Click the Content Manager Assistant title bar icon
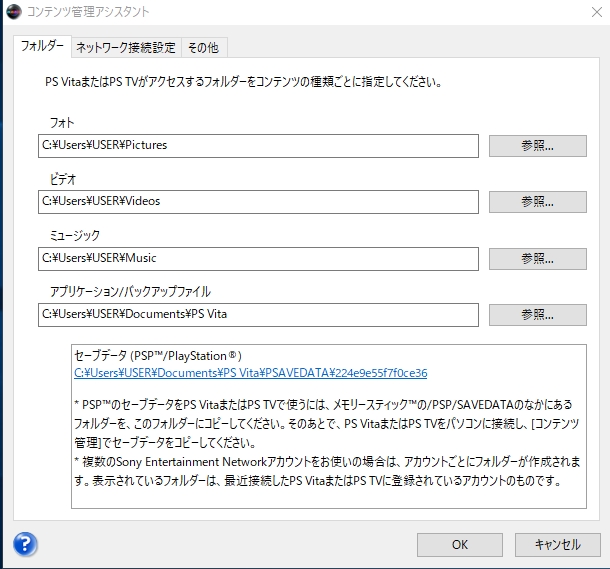 click(14, 12)
